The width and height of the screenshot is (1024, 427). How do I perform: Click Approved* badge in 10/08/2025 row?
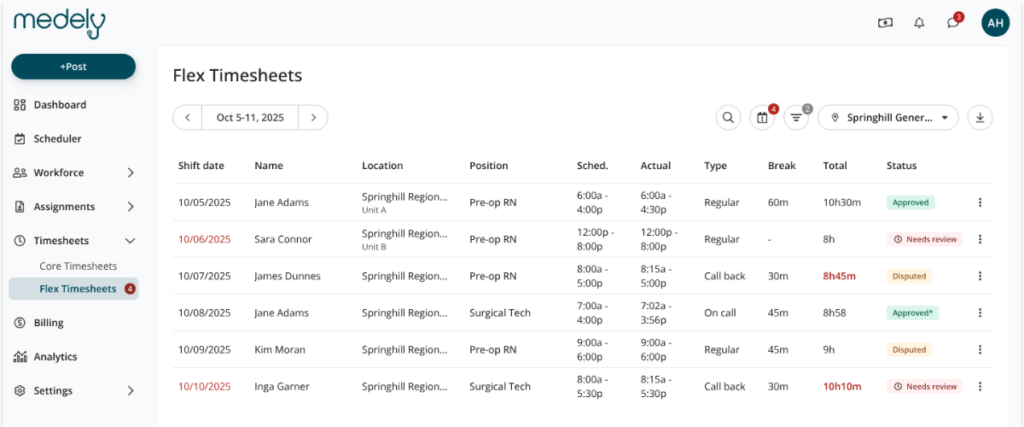pos(912,313)
